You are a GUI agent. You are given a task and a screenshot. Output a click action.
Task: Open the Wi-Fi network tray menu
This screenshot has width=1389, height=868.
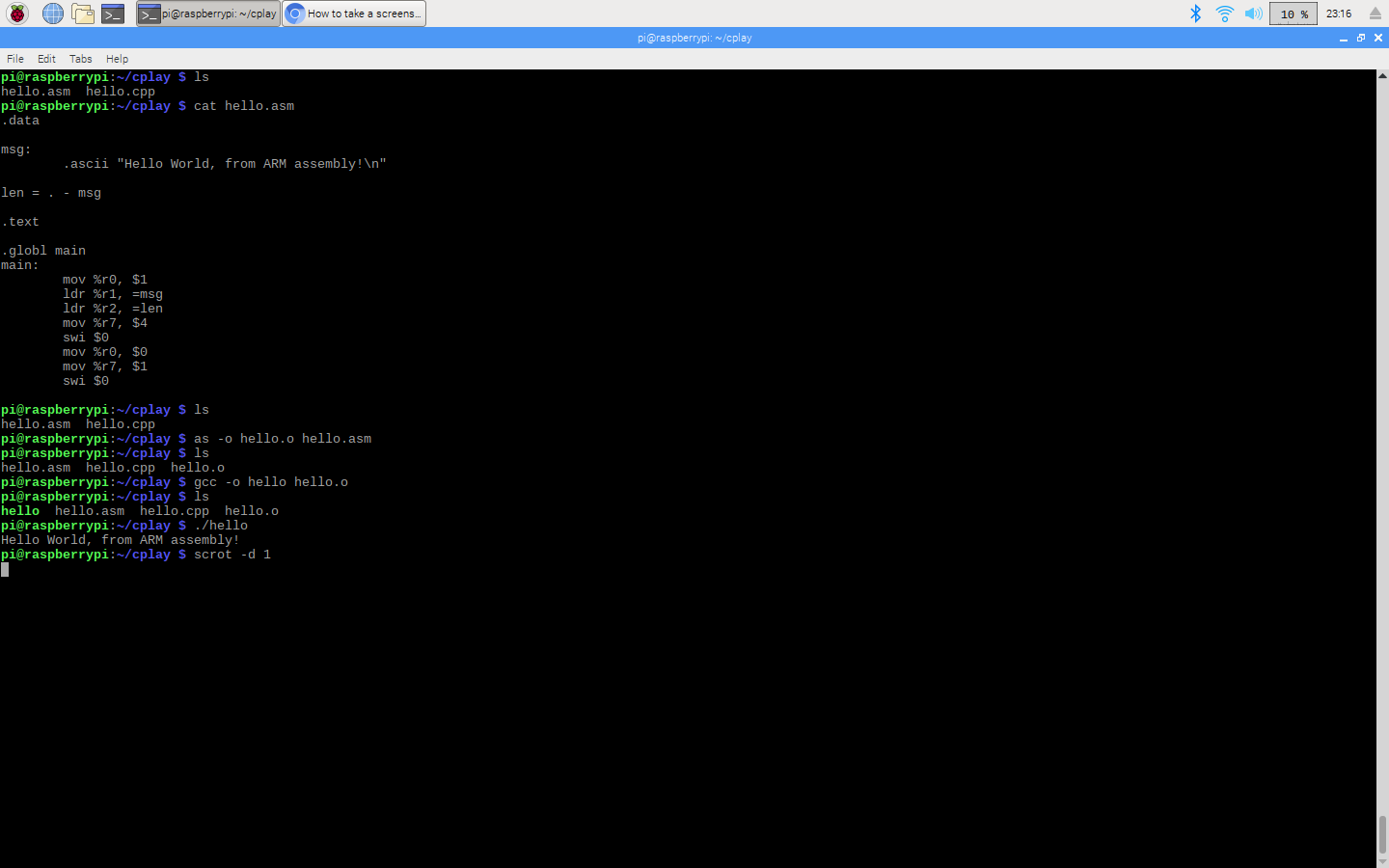[1224, 14]
